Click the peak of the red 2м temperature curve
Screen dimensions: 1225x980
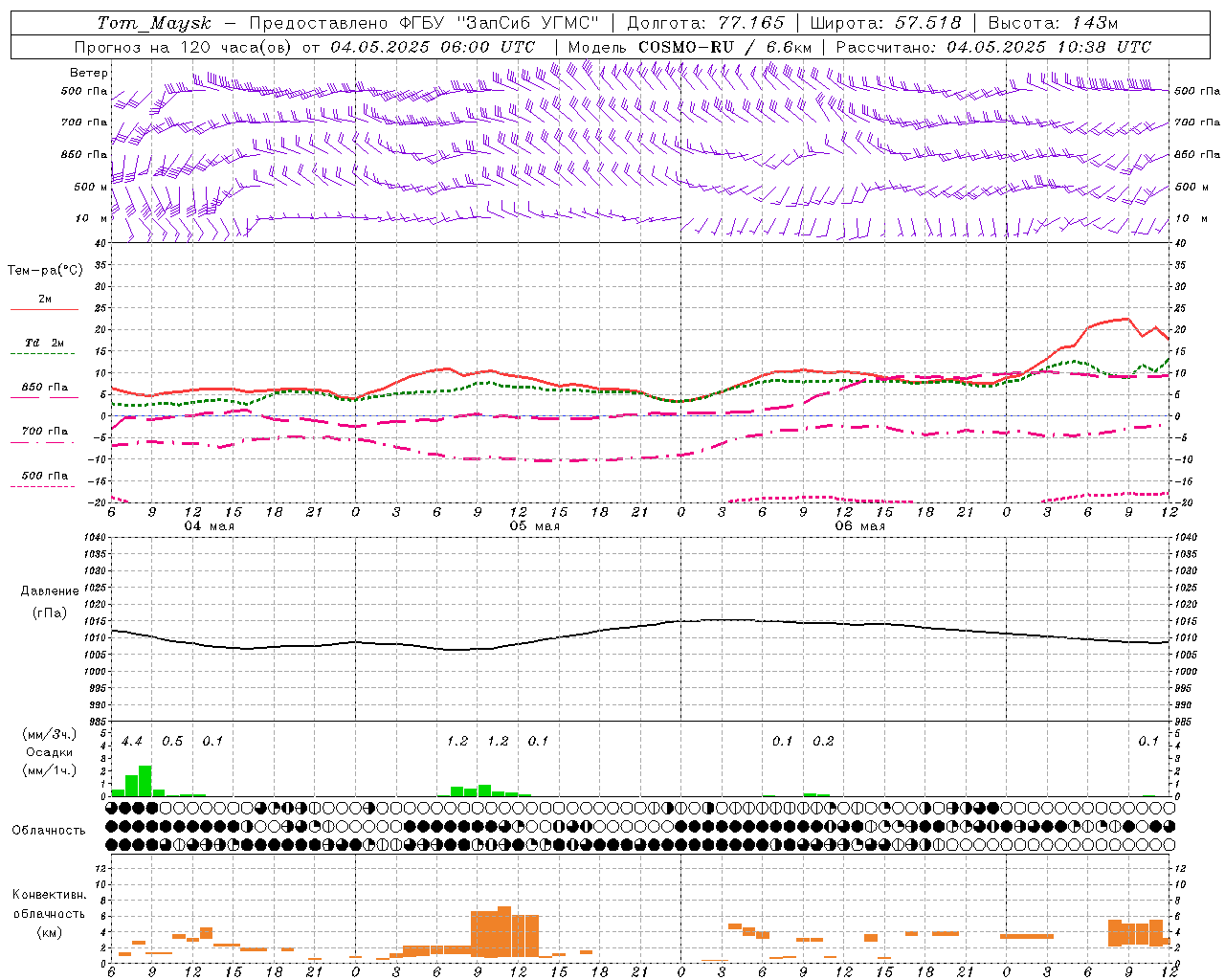[x=1126, y=319]
